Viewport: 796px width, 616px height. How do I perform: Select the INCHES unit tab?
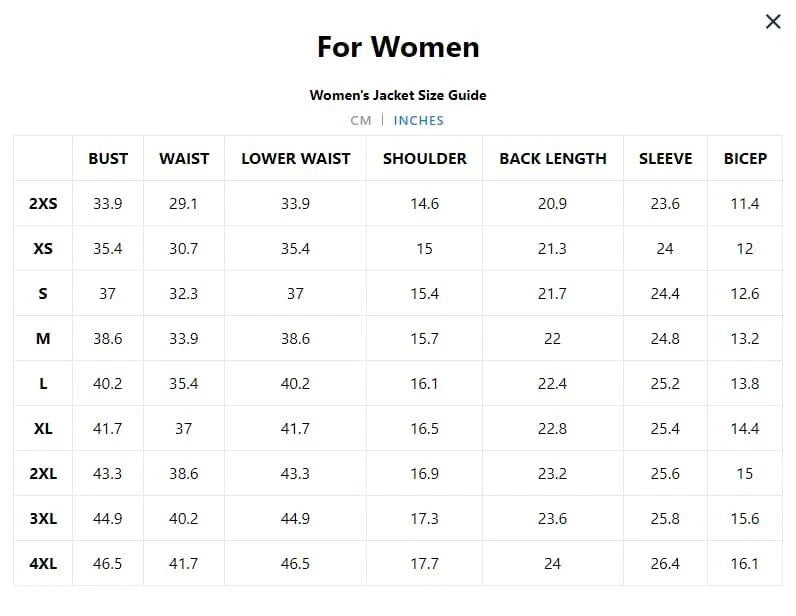coord(418,121)
